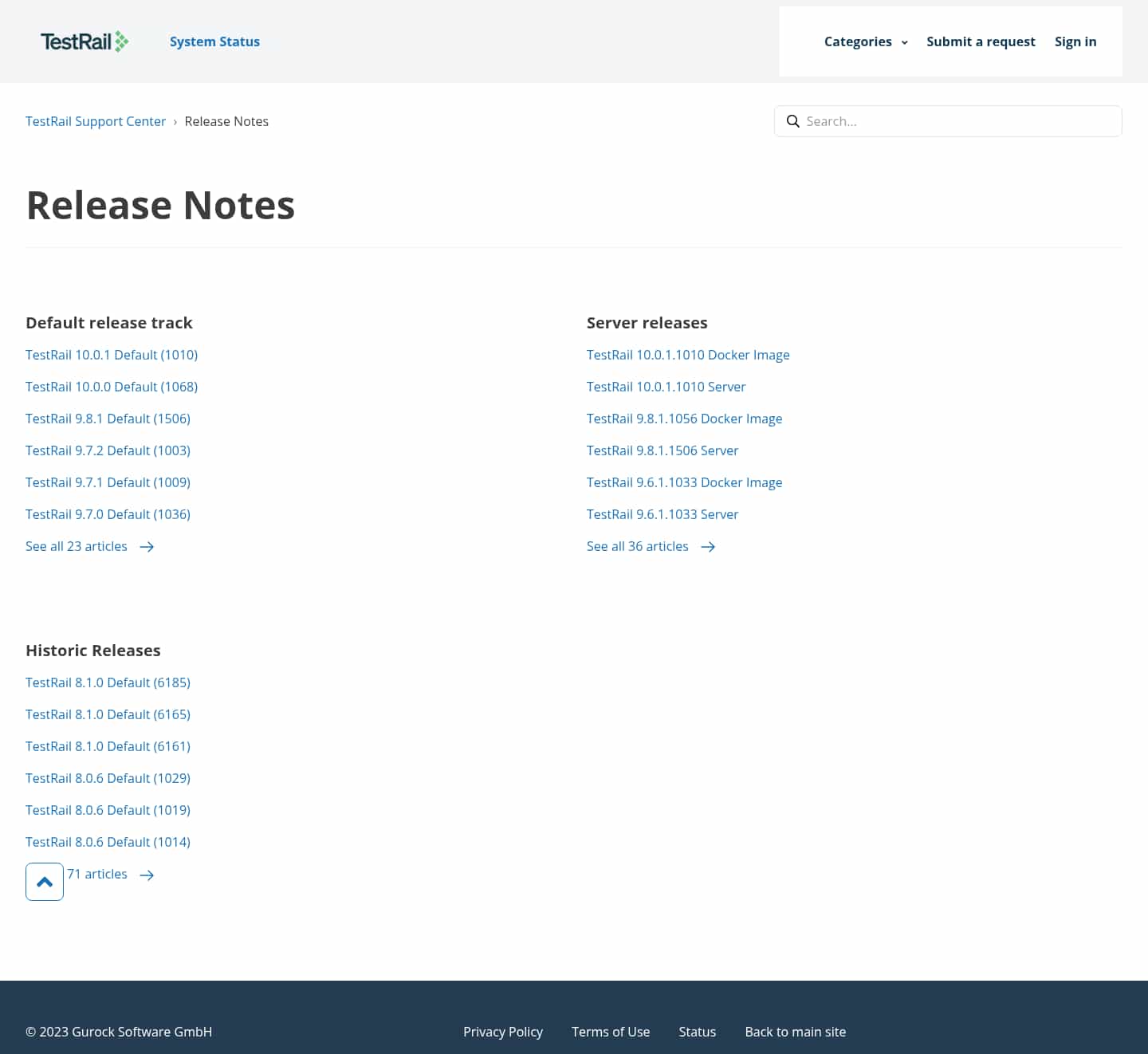Open the Categories dropdown

[859, 41]
